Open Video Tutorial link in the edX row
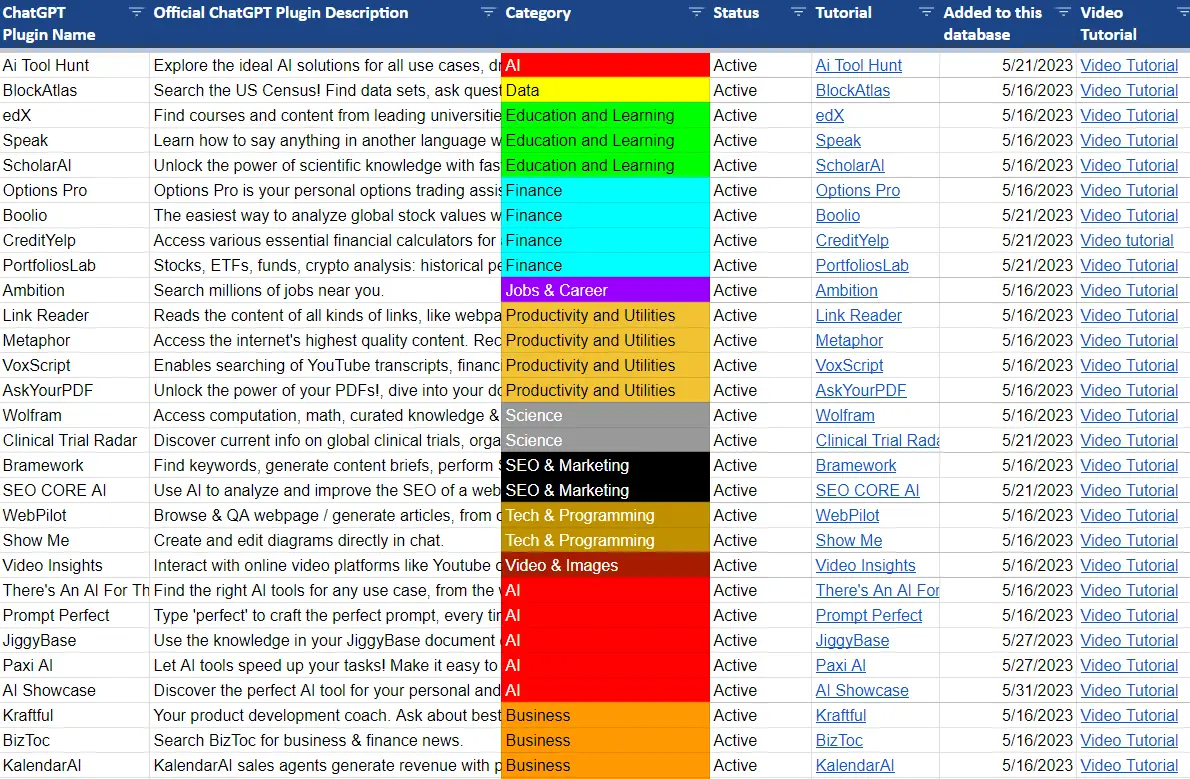Screen dimensions: 1190x779 (1129, 115)
